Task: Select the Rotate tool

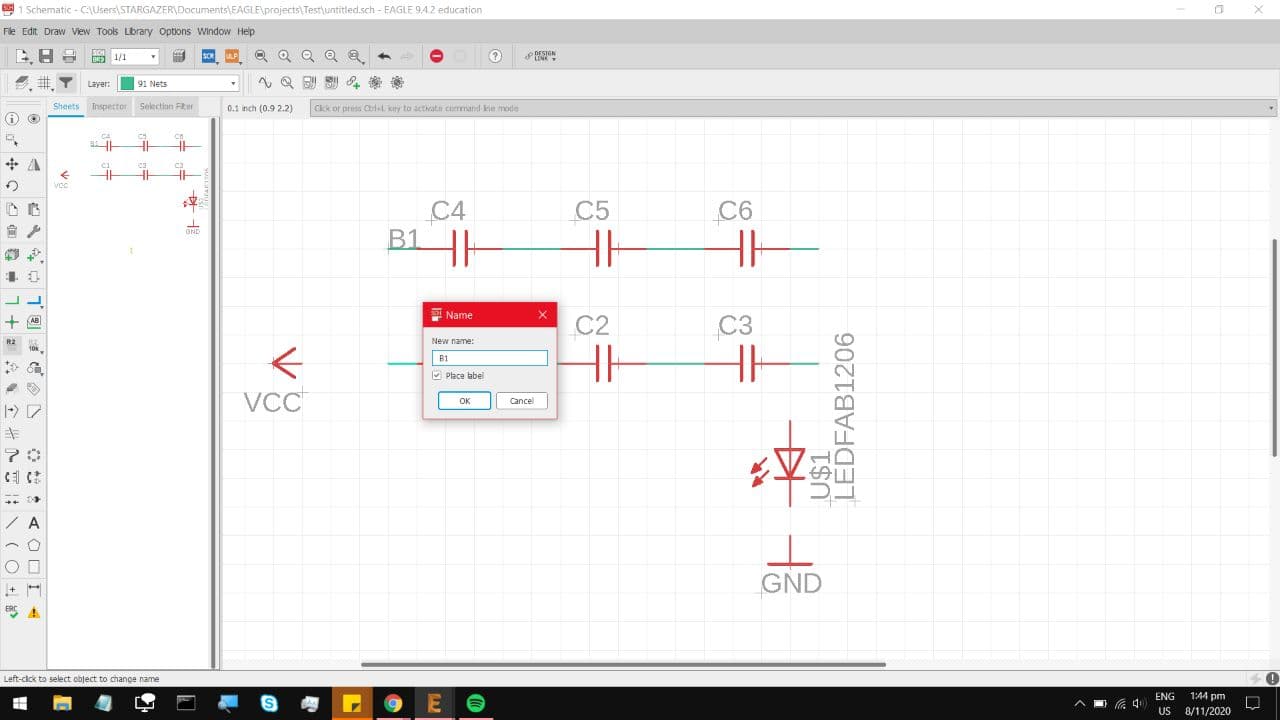Action: coord(12,186)
